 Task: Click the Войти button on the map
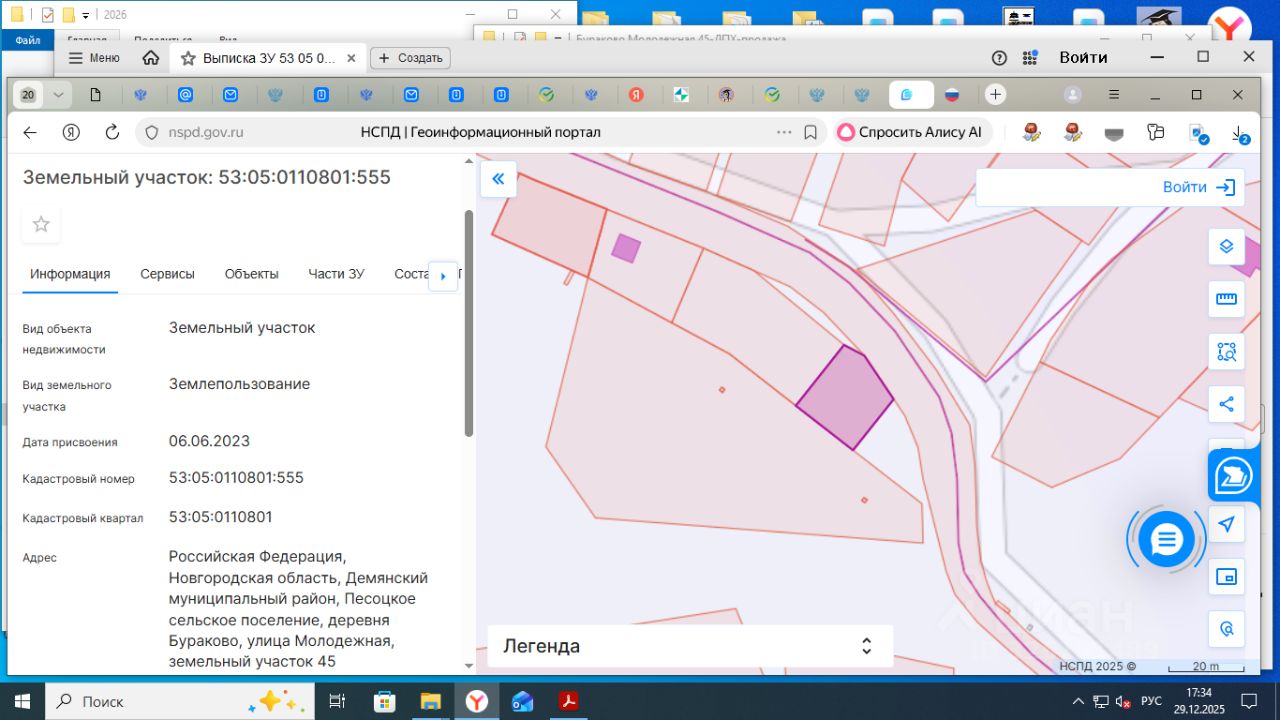click(x=1199, y=187)
